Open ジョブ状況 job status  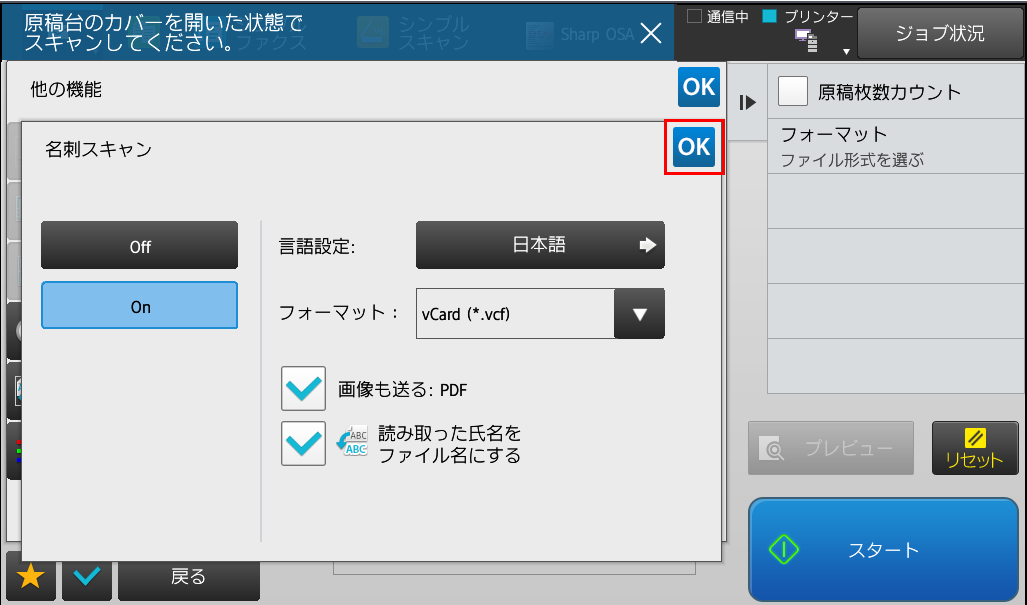940,33
